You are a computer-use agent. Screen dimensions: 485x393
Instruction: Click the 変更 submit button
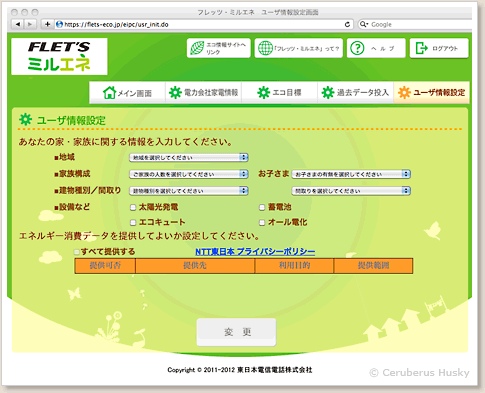point(236,332)
